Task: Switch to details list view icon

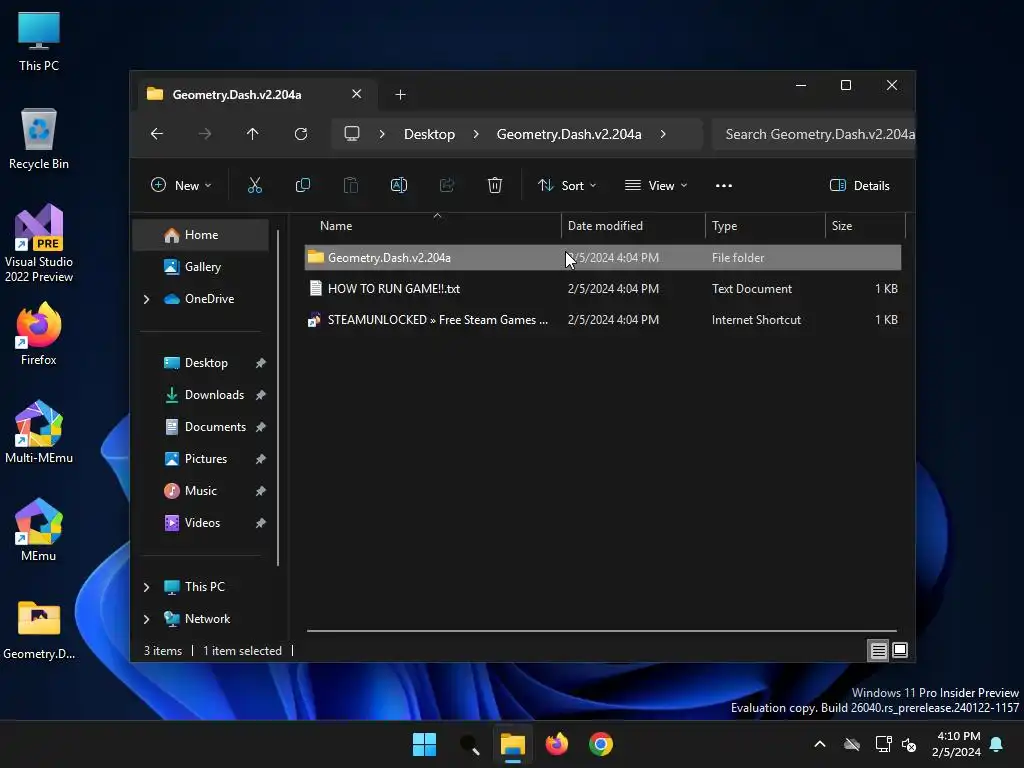Action: click(878, 650)
